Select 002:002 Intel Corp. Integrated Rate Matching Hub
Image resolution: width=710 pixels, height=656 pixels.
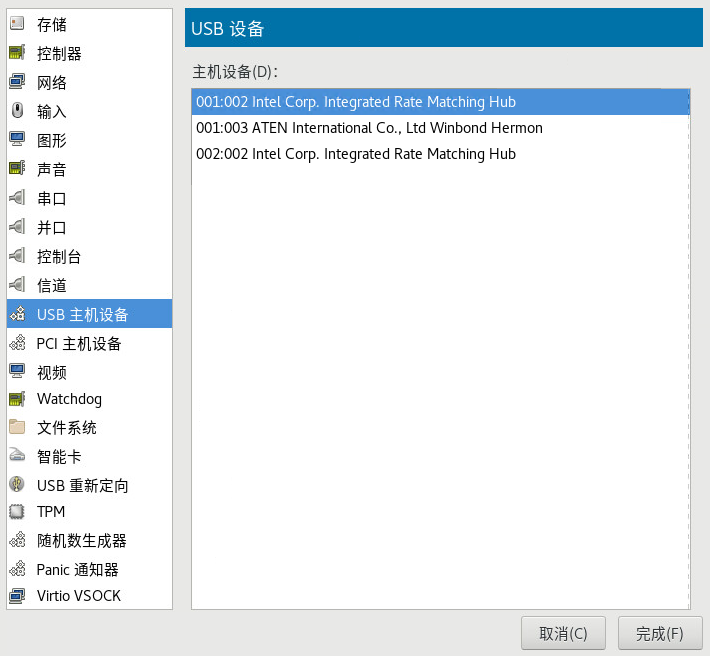pyautogui.click(x=440, y=154)
